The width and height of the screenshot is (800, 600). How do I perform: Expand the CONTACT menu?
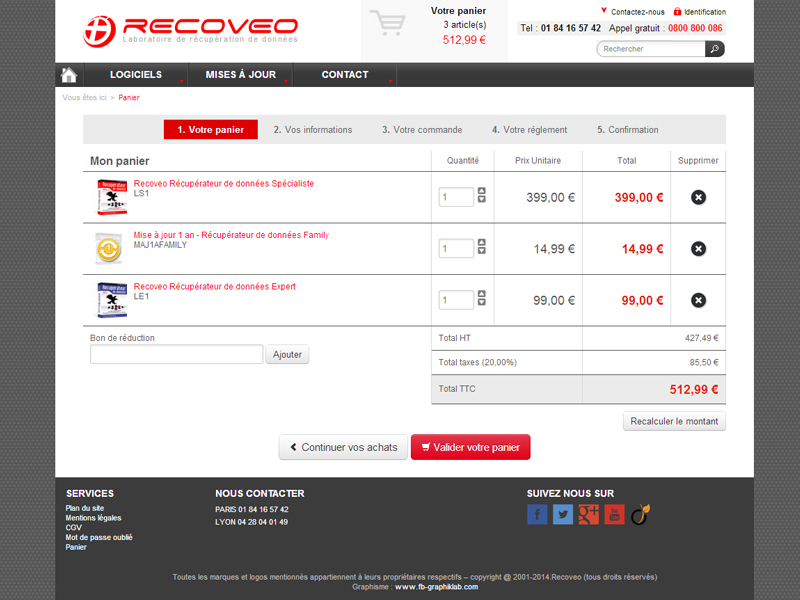point(345,75)
